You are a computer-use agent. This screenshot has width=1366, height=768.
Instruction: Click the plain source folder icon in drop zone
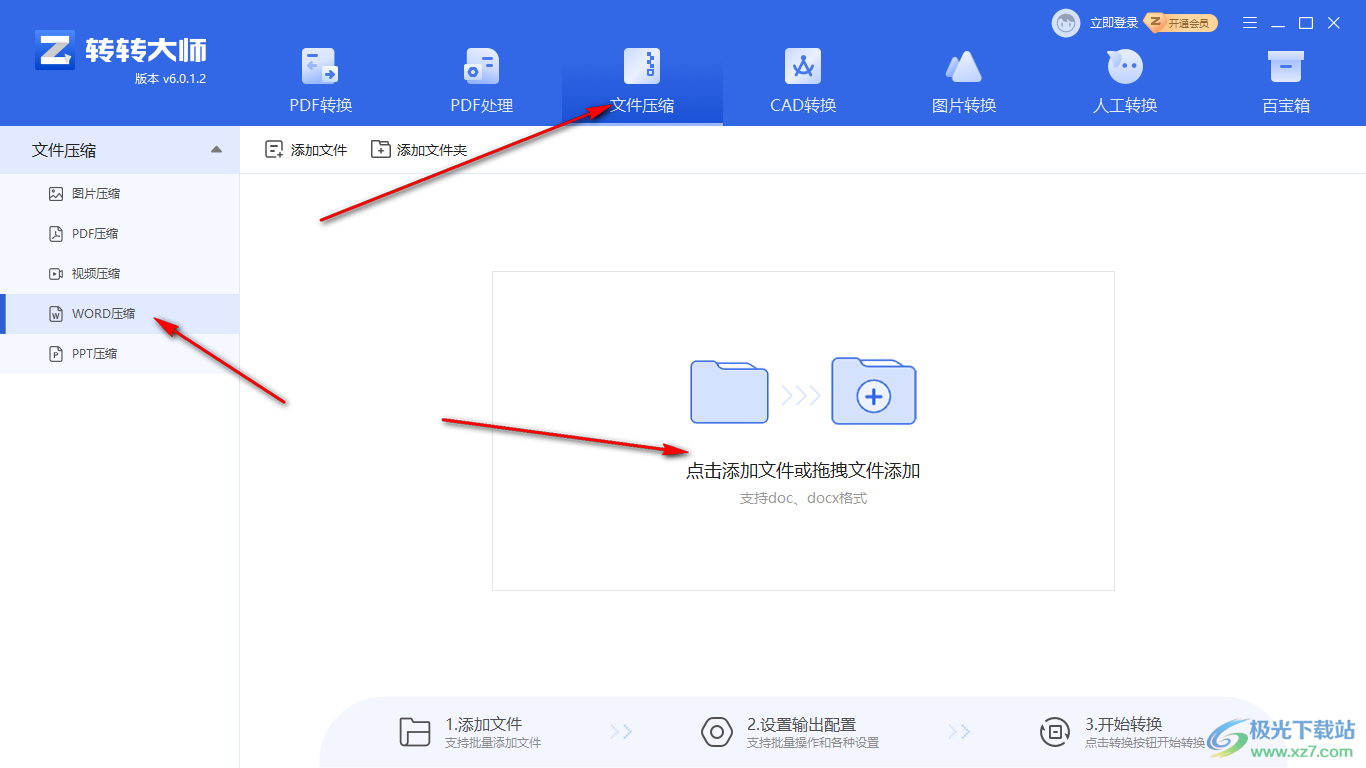pos(729,393)
